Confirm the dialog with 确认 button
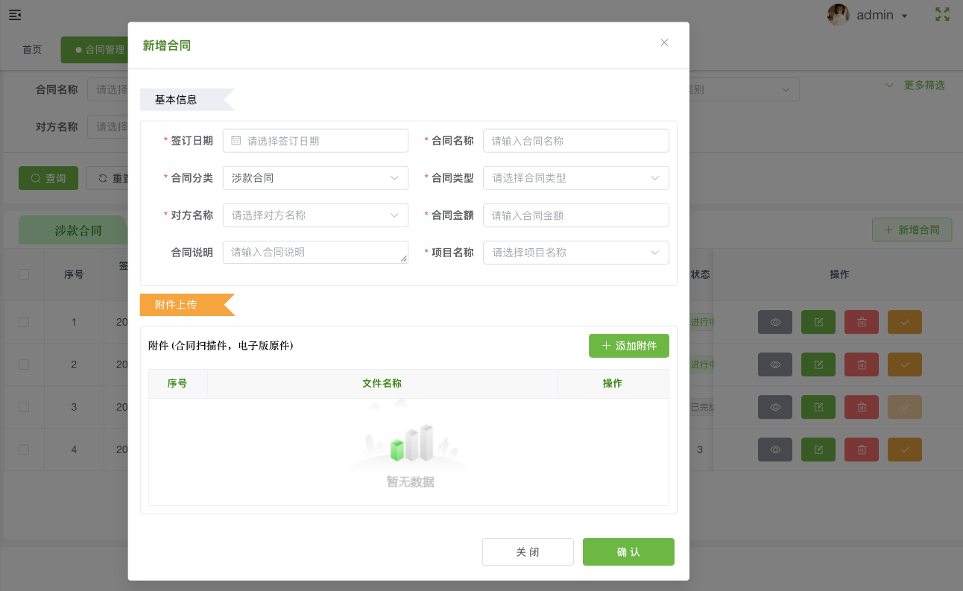Image resolution: width=963 pixels, height=591 pixels. [x=628, y=551]
